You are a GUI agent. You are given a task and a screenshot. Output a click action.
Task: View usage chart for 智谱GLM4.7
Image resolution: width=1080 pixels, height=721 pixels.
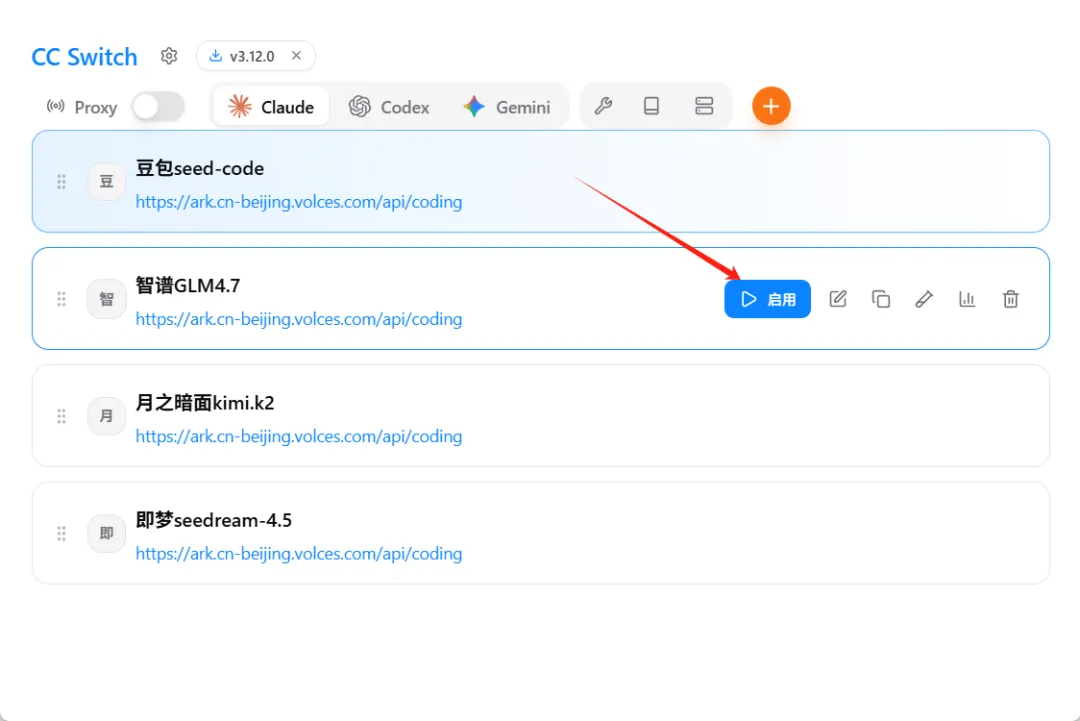(967, 299)
